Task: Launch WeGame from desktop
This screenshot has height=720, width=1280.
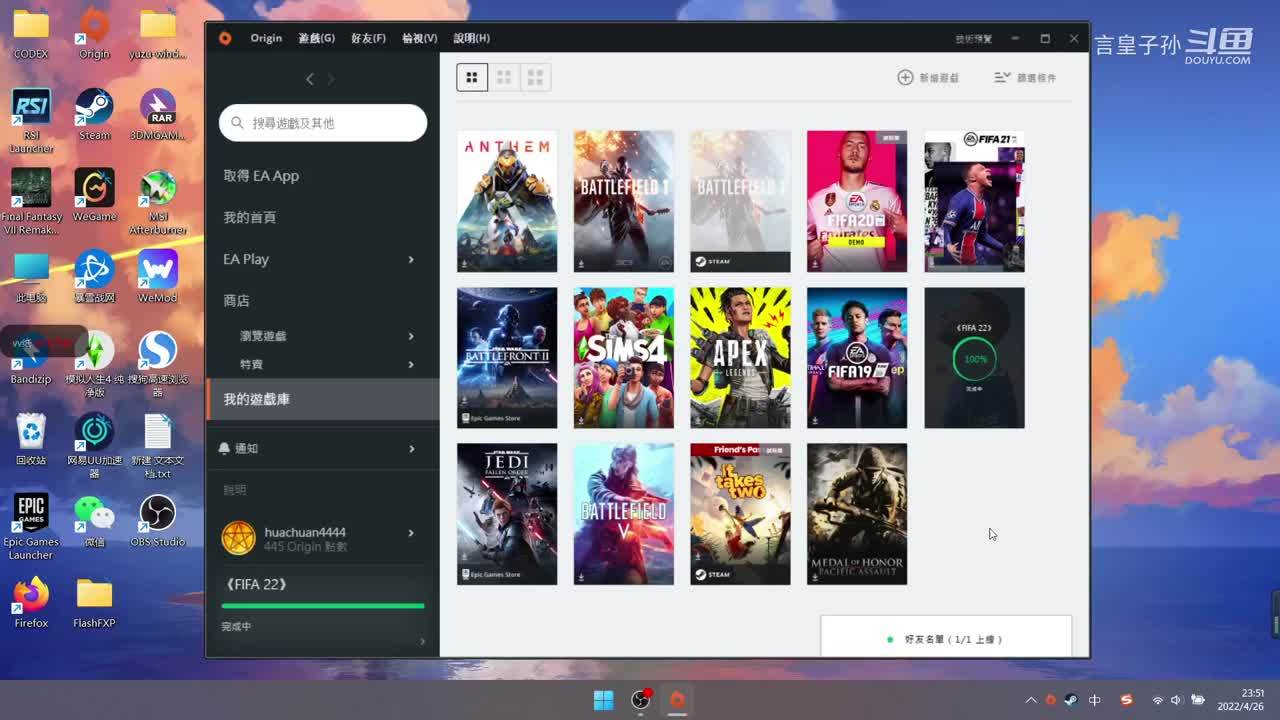Action: tap(94, 196)
